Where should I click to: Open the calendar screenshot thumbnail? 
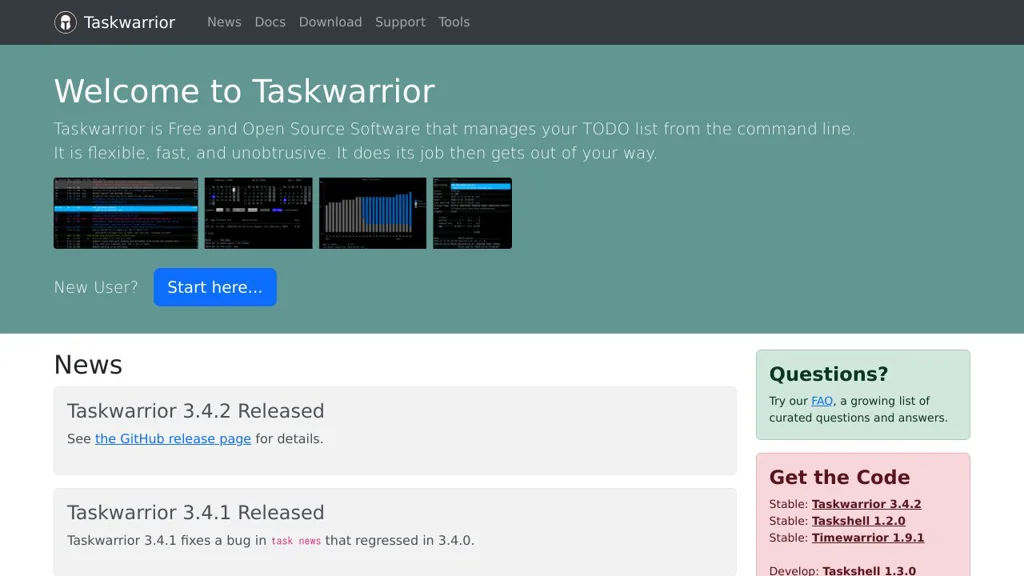pos(258,213)
